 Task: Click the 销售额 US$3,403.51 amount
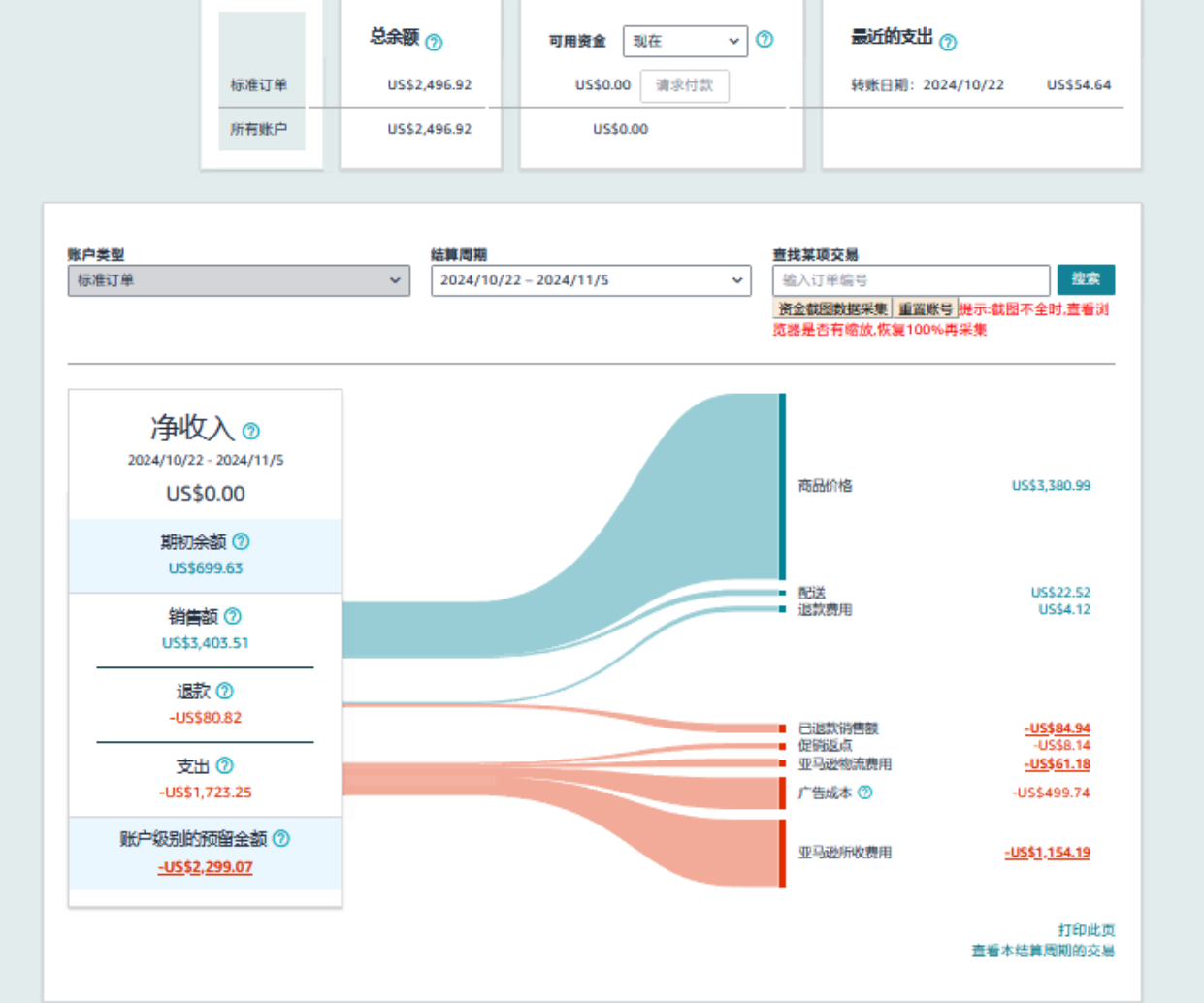click(205, 643)
